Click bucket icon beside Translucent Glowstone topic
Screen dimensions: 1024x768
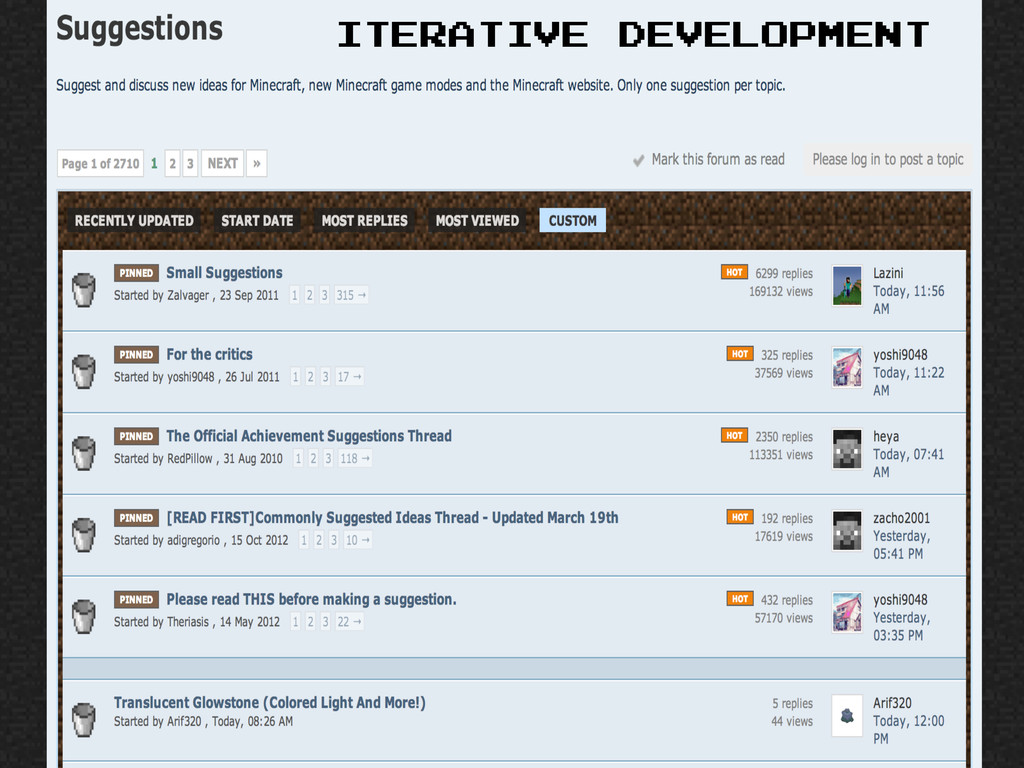tap(84, 720)
